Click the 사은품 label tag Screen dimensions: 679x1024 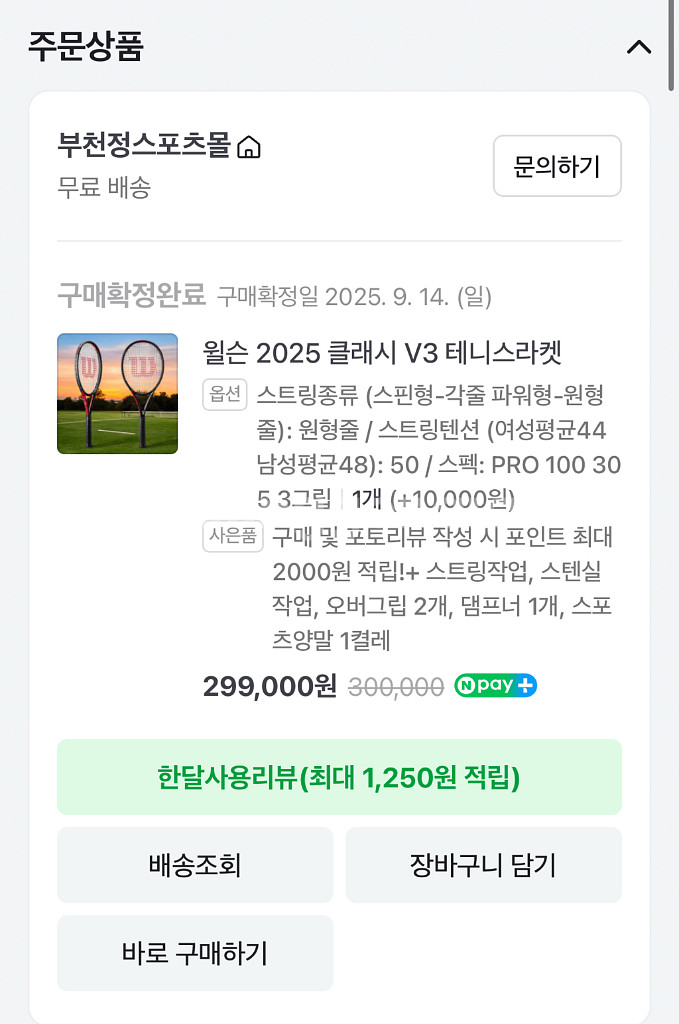point(232,538)
